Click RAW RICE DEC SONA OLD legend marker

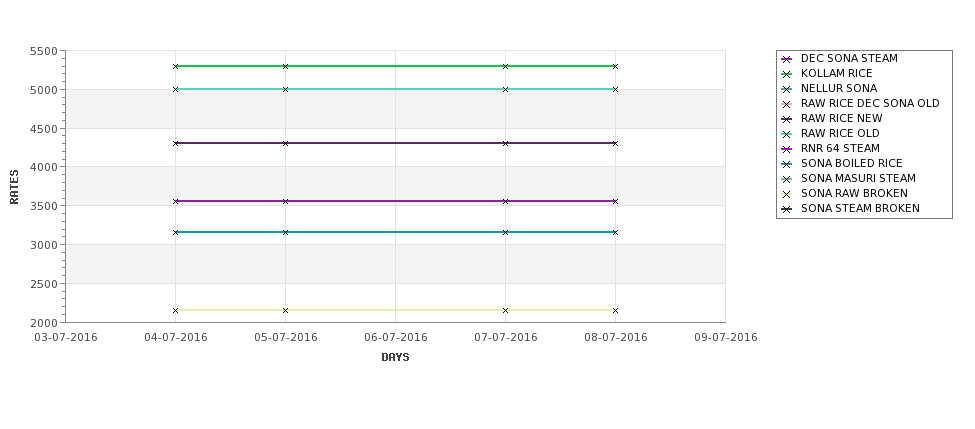click(x=787, y=104)
